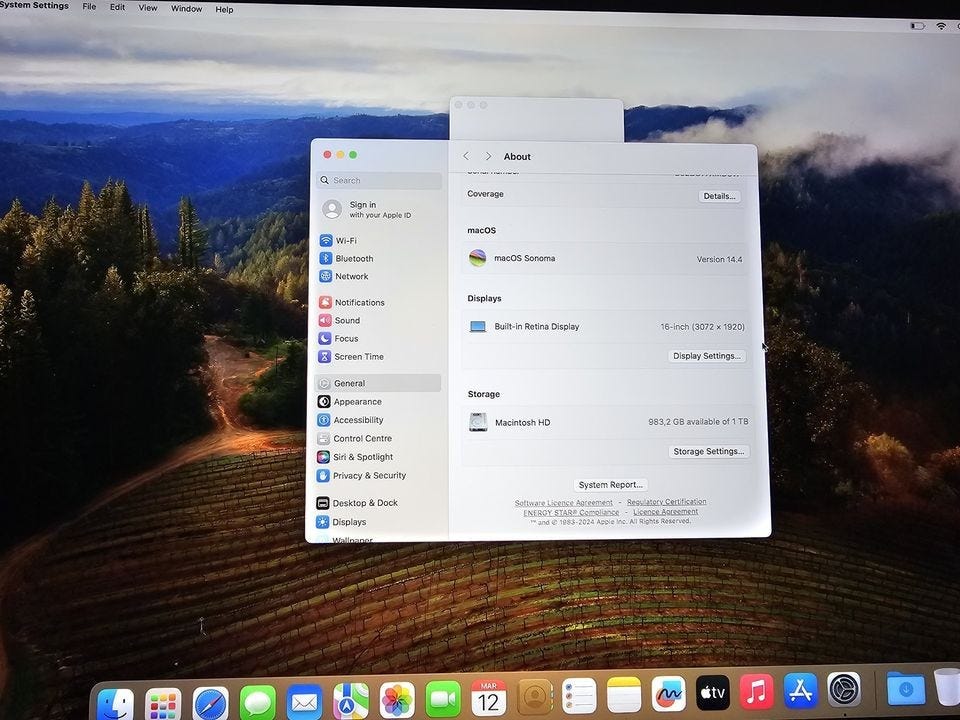
Task: Open the Edit menu
Action: pos(118,7)
